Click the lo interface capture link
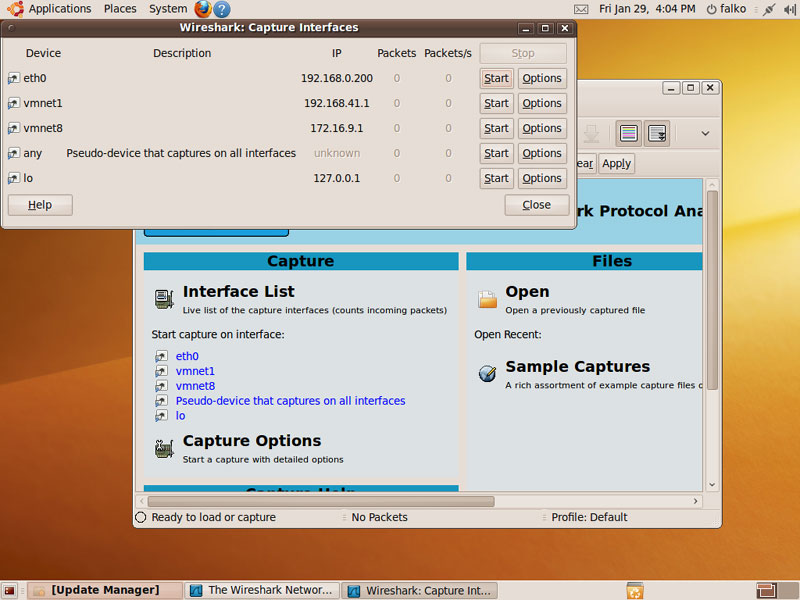800x600 pixels. pyautogui.click(x=180, y=416)
